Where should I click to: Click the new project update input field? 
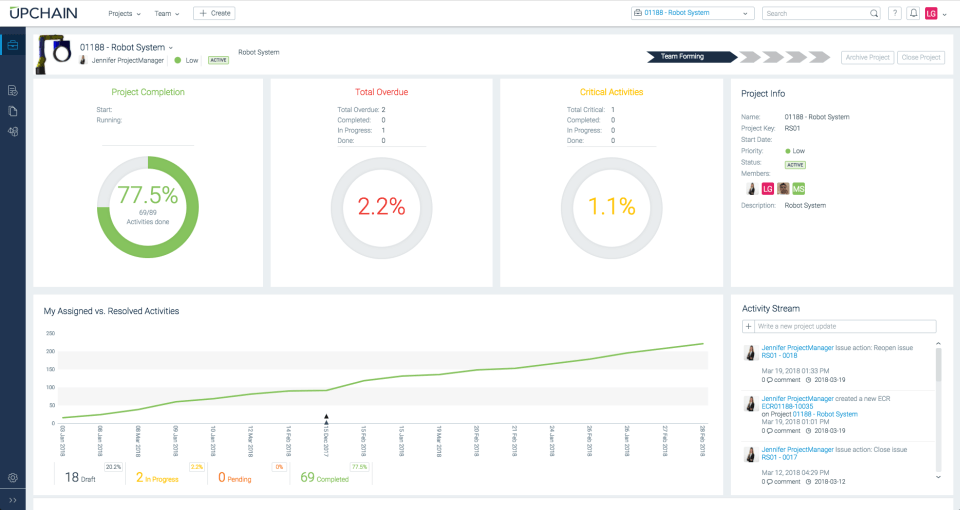click(x=845, y=326)
